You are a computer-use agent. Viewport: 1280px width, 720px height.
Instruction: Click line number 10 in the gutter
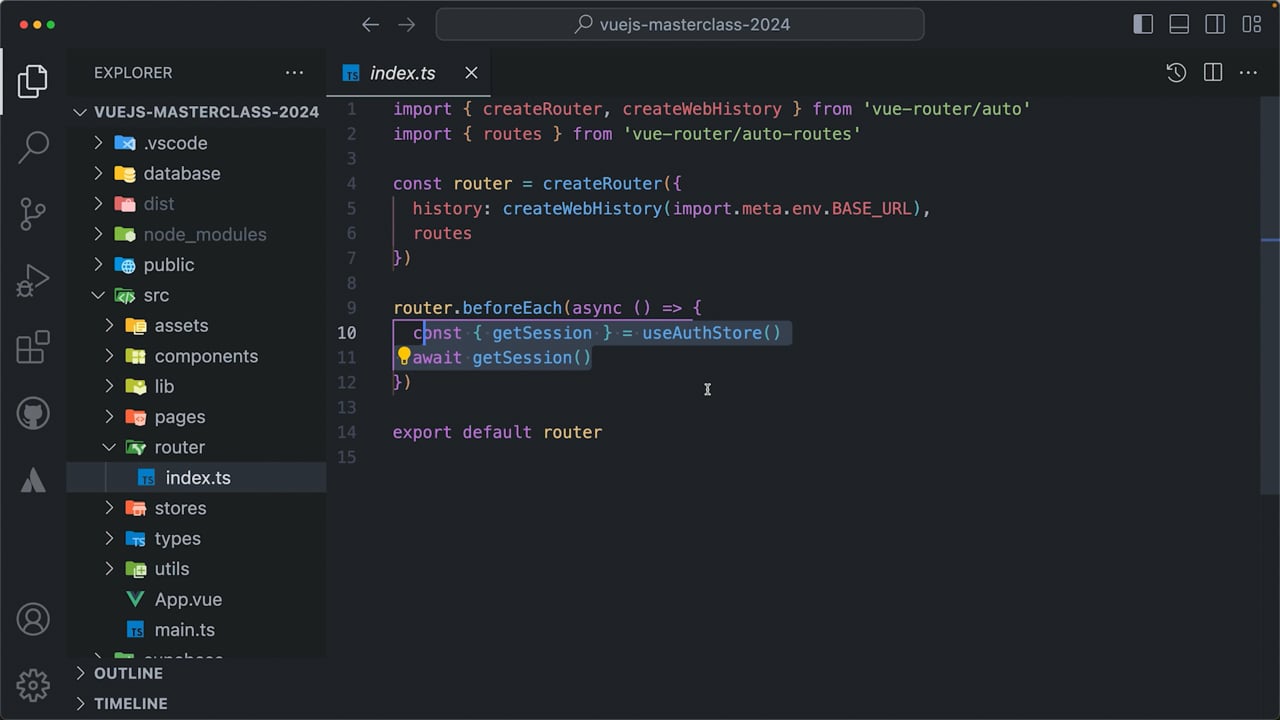point(346,333)
